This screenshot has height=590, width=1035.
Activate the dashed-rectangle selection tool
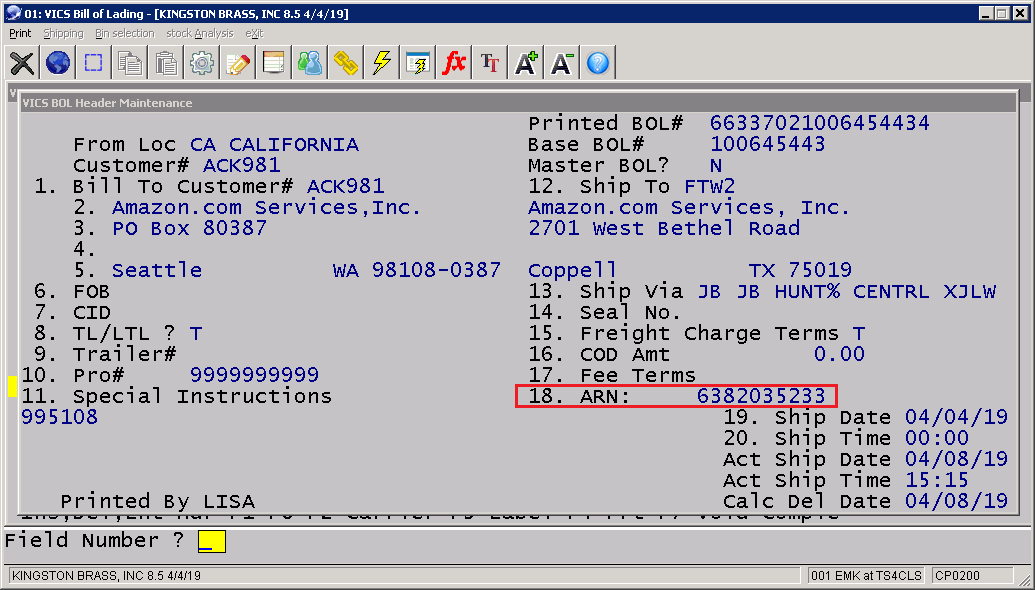[x=94, y=63]
